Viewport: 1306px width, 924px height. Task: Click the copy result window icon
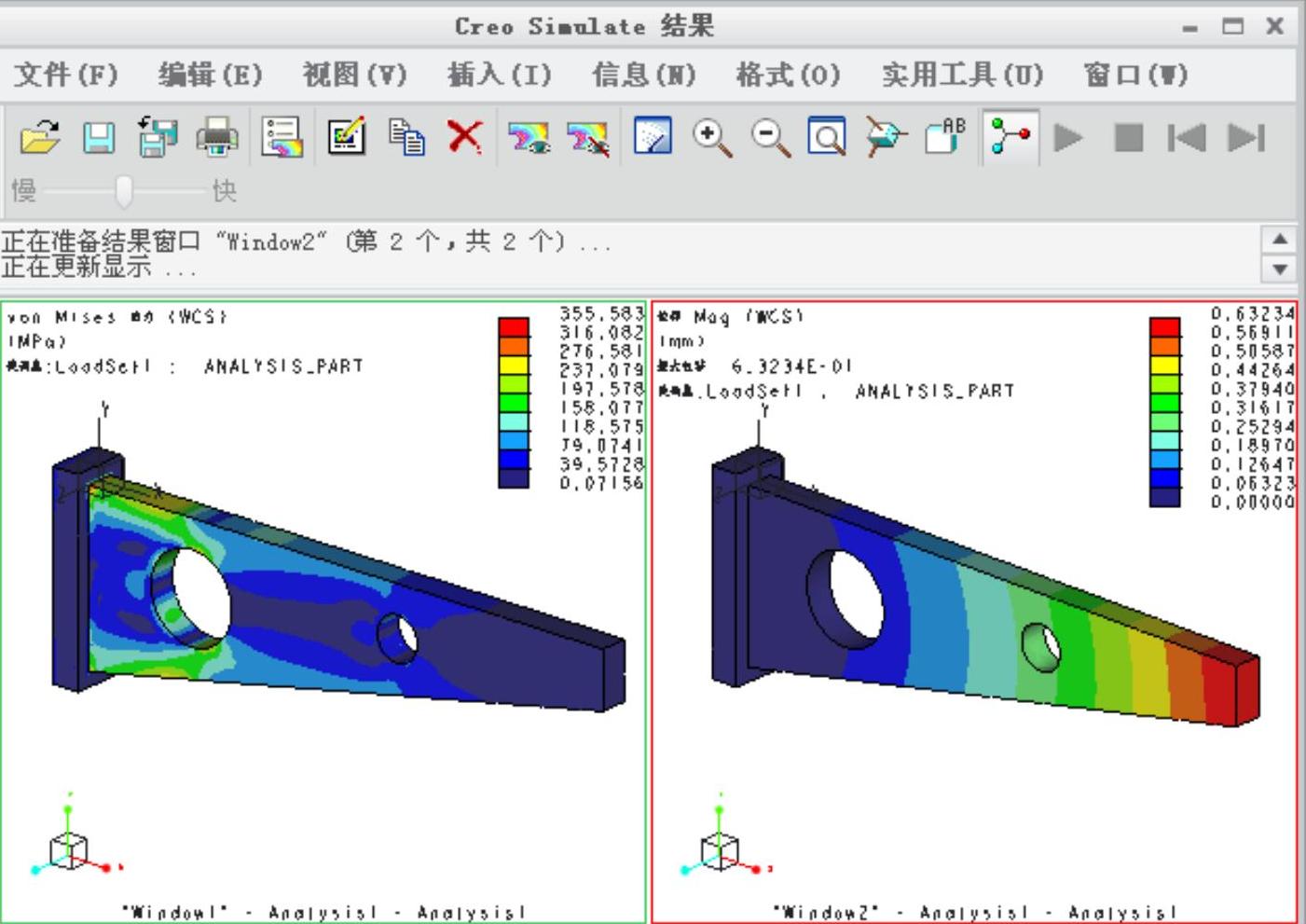(x=406, y=137)
